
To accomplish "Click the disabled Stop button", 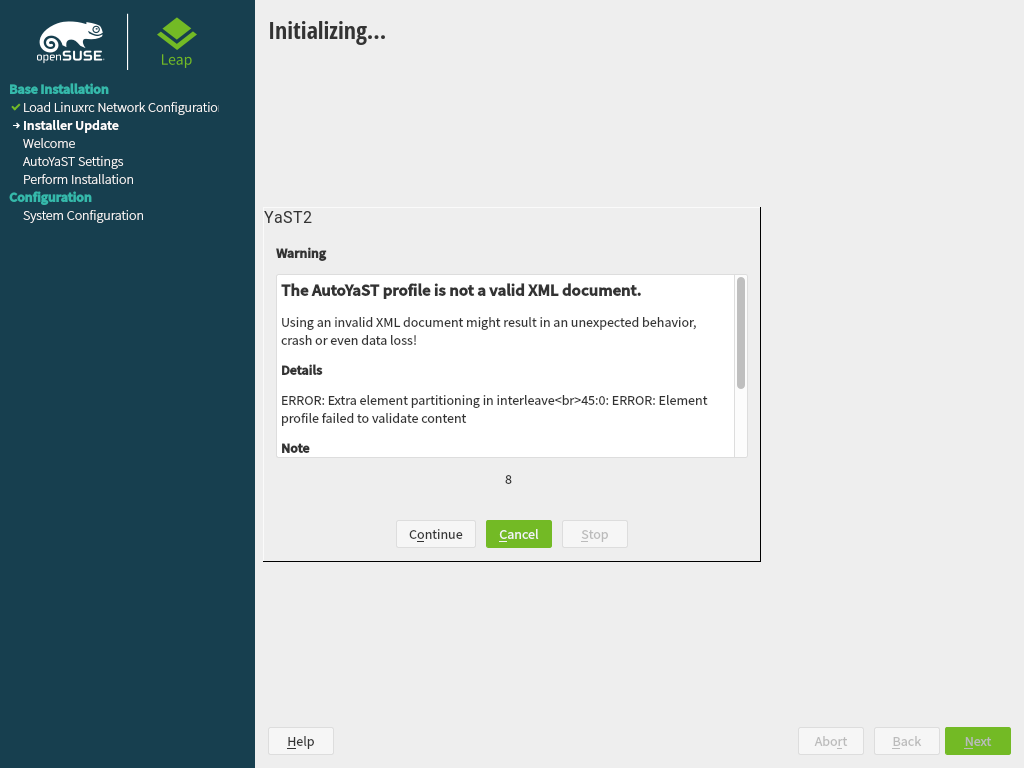I will (594, 534).
